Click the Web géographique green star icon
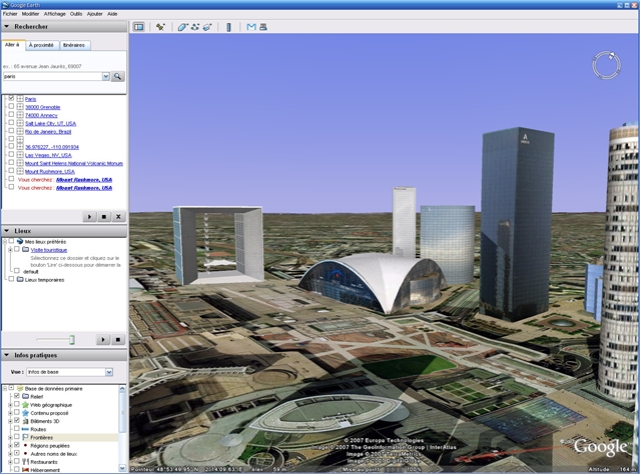The image size is (640, 474). 25,405
